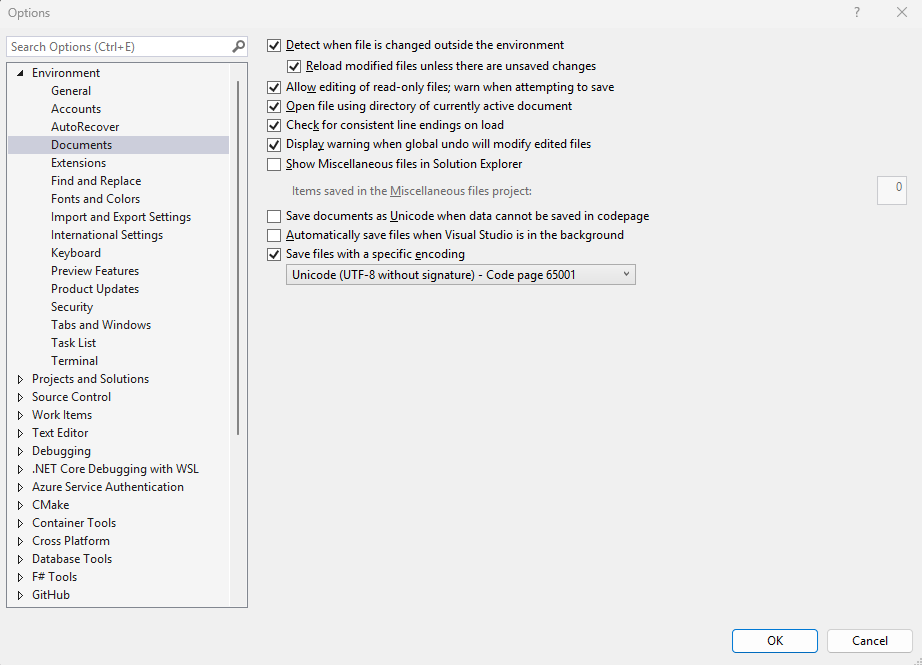The image size is (922, 665).
Task: Expand the Debugging node arrow
Action: 21,451
